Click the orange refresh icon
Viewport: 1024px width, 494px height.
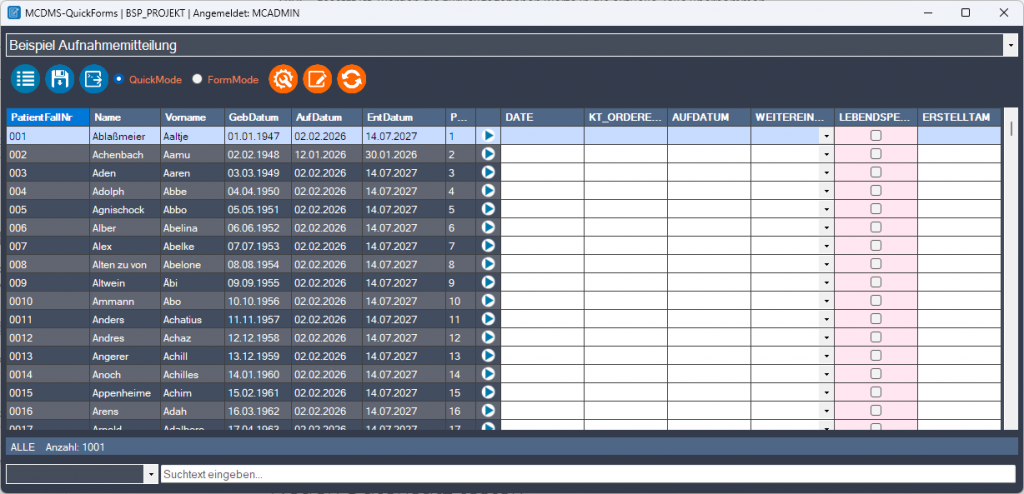(351, 79)
